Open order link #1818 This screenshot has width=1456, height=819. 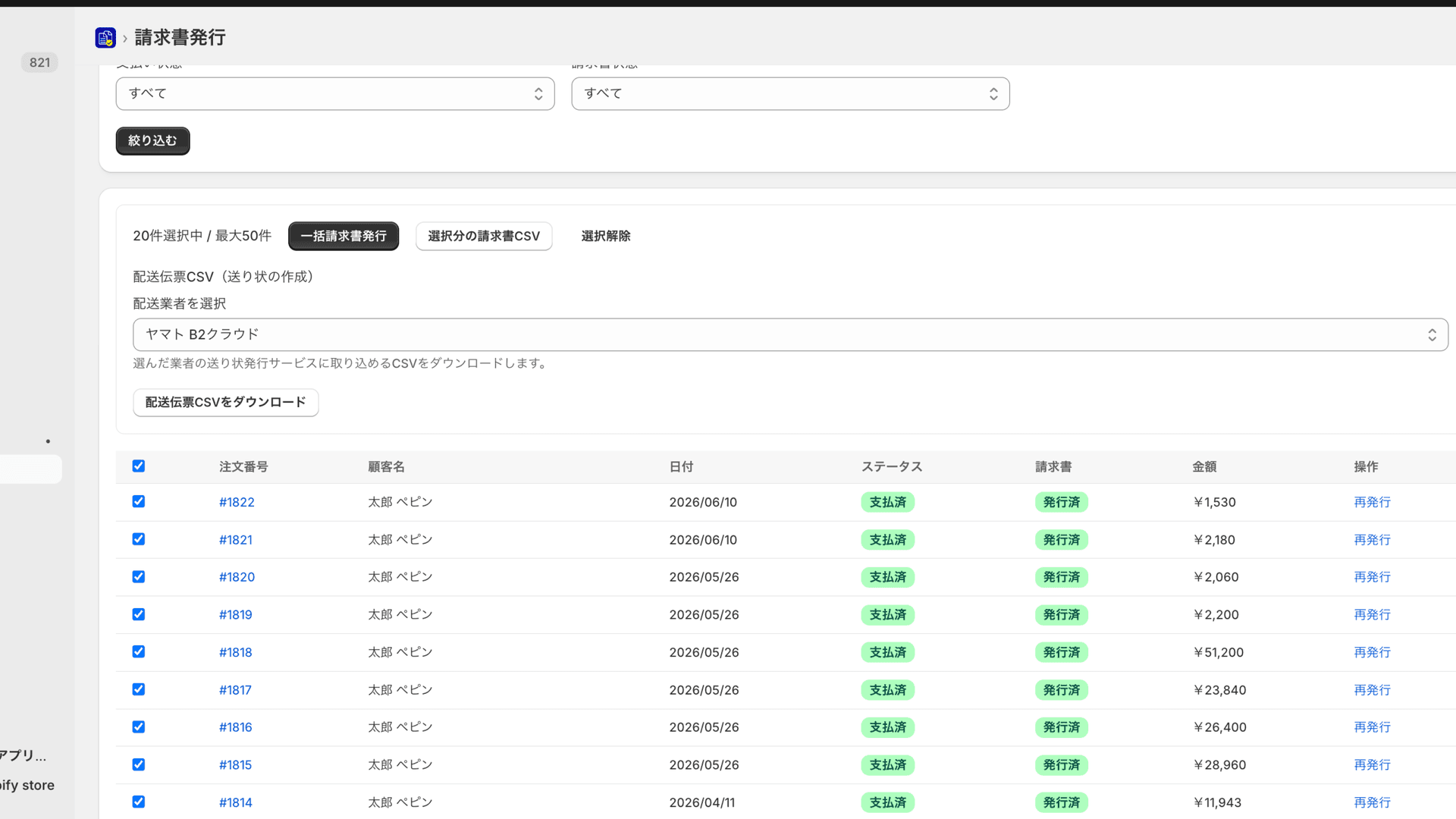click(x=236, y=652)
